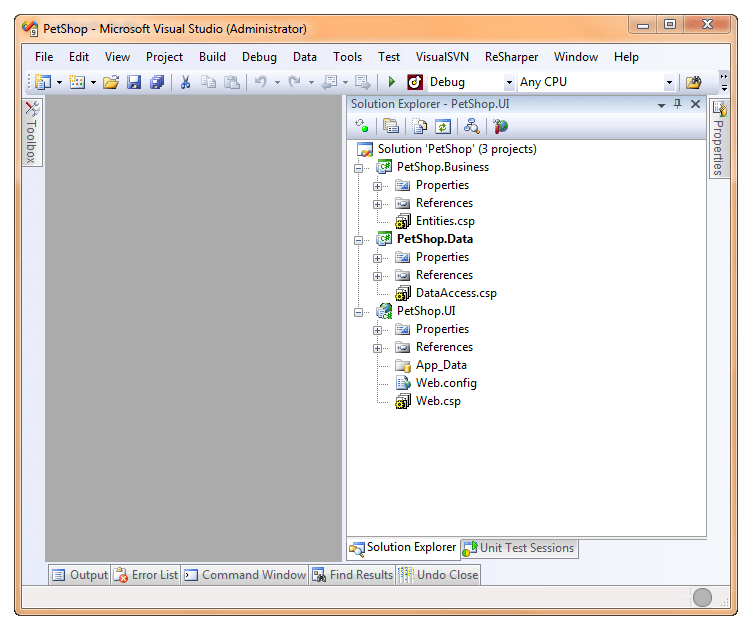Select the Solution Explorer bottom tab

pyautogui.click(x=403, y=548)
